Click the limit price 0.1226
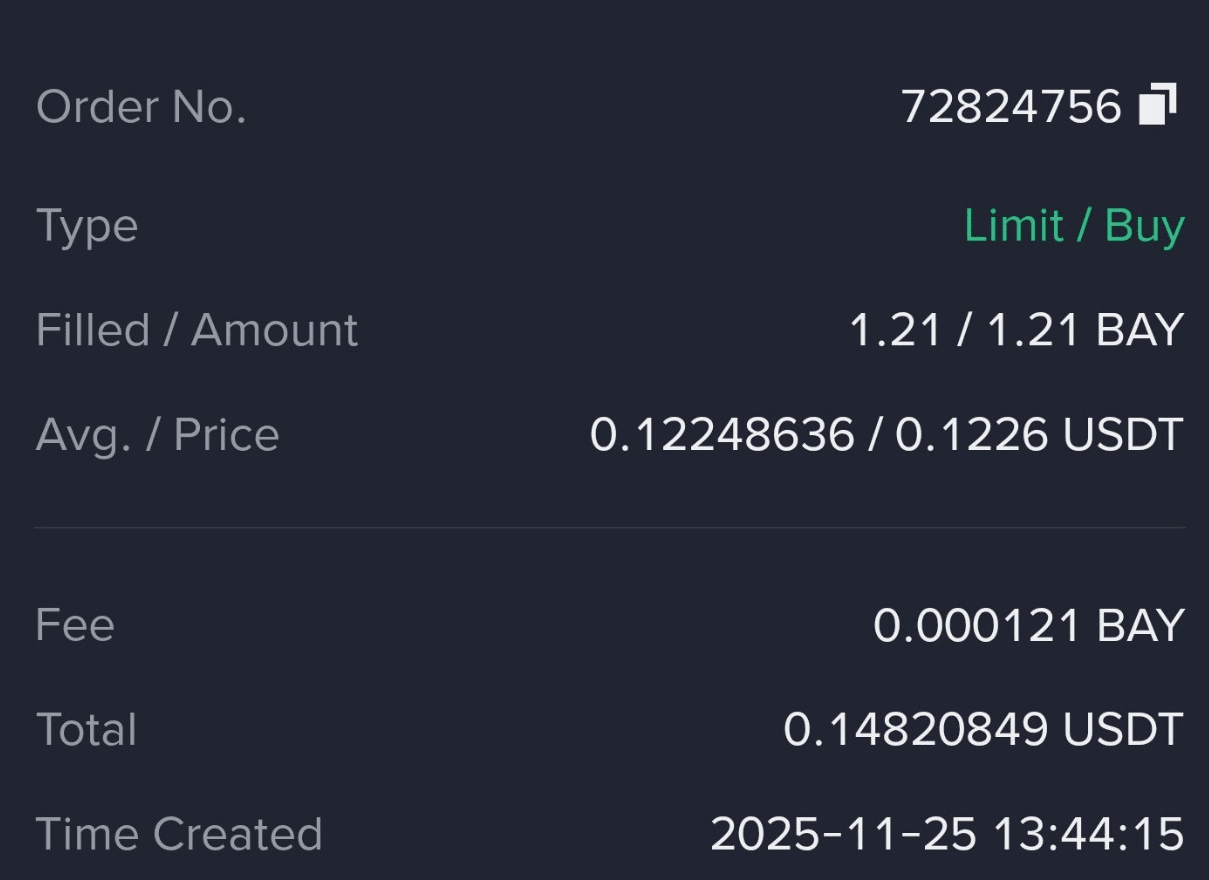Image resolution: width=1209 pixels, height=880 pixels. pyautogui.click(x=971, y=435)
